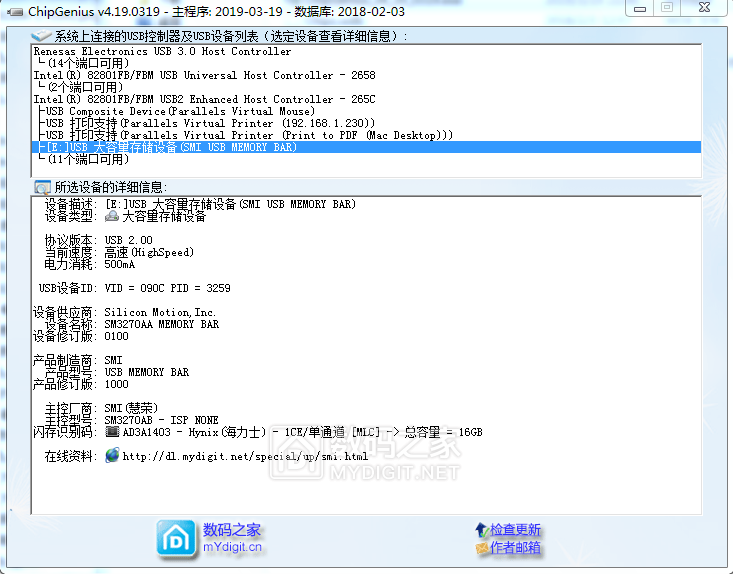Click the device list header computer icon
733x574 pixels.
(x=42, y=36)
